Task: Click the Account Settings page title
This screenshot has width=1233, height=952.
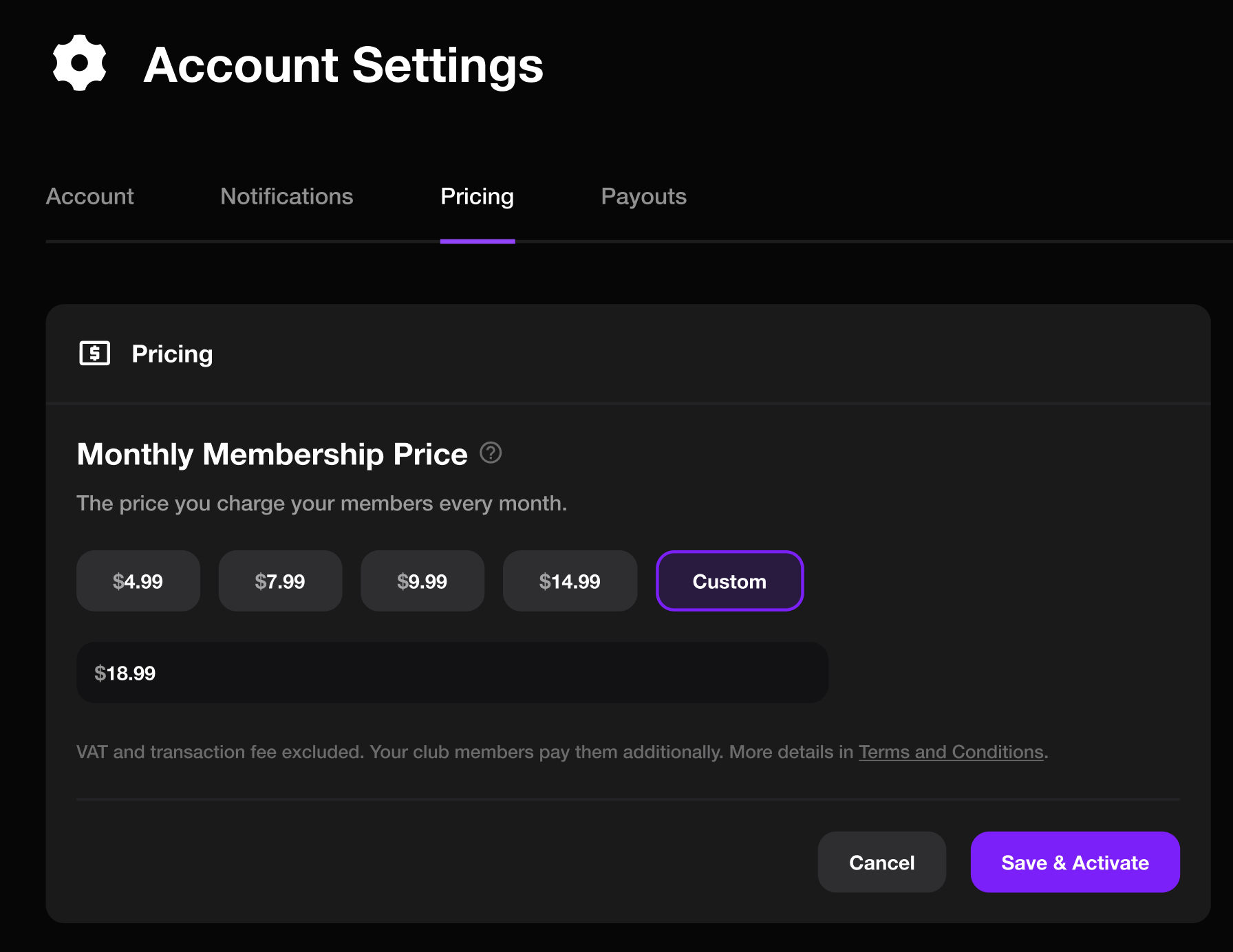Action: (343, 65)
